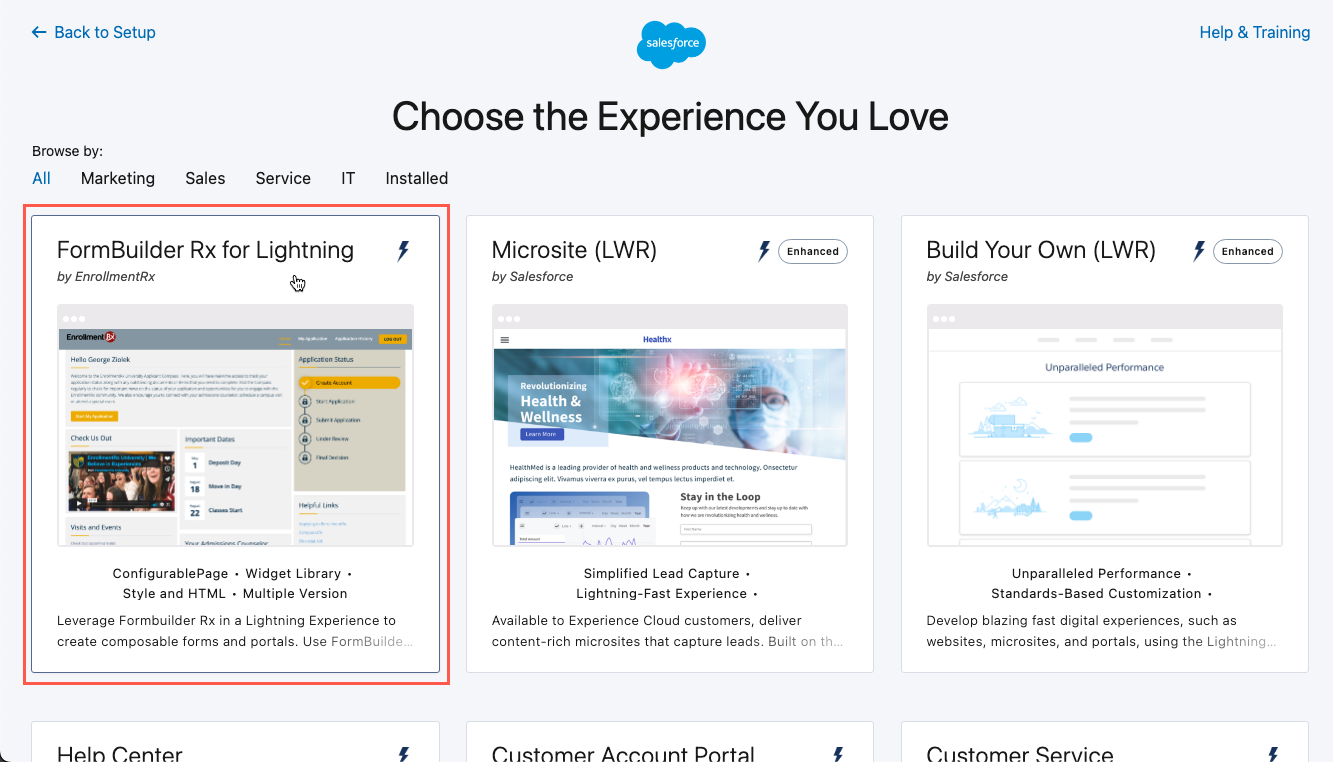View Installed templates
This screenshot has width=1333, height=762.
(416, 178)
